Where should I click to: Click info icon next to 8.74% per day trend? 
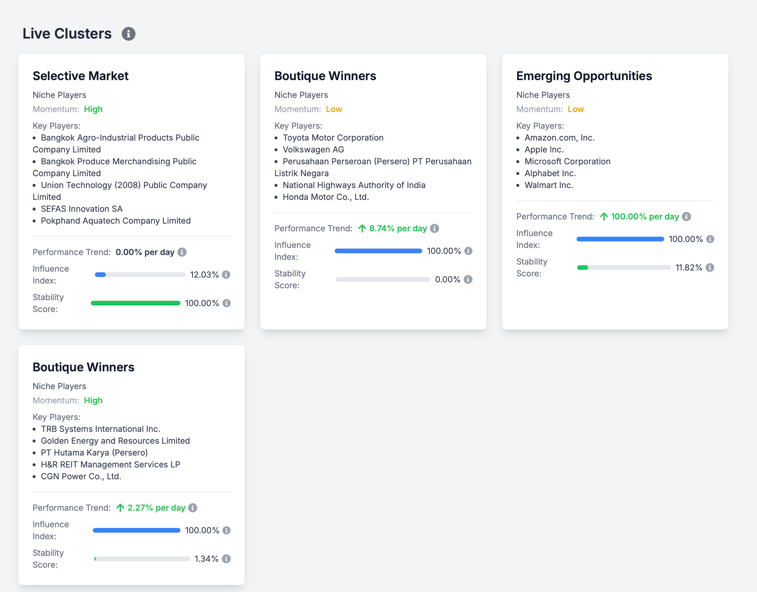click(434, 228)
